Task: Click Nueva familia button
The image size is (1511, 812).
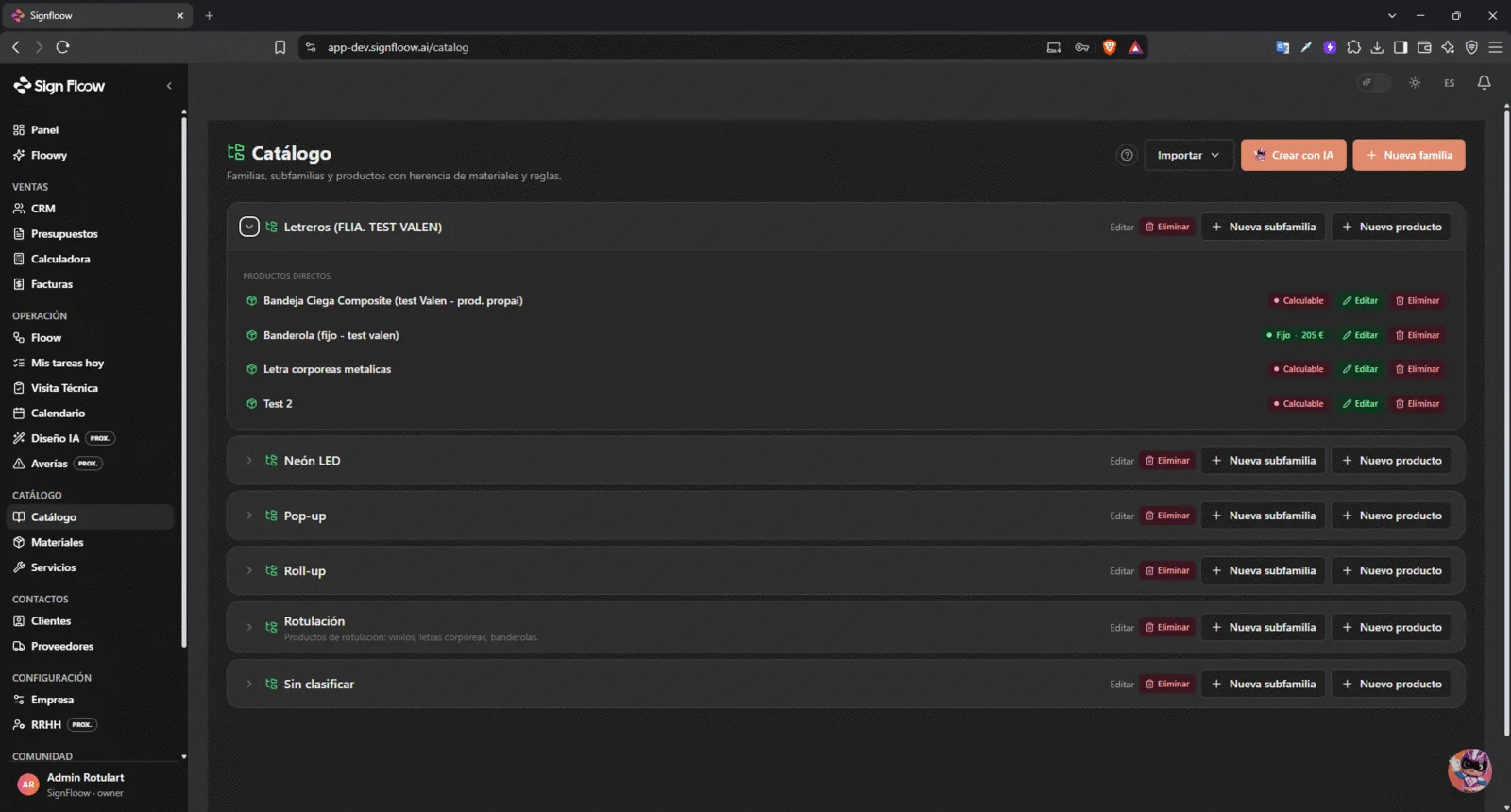Action: 1409,155
